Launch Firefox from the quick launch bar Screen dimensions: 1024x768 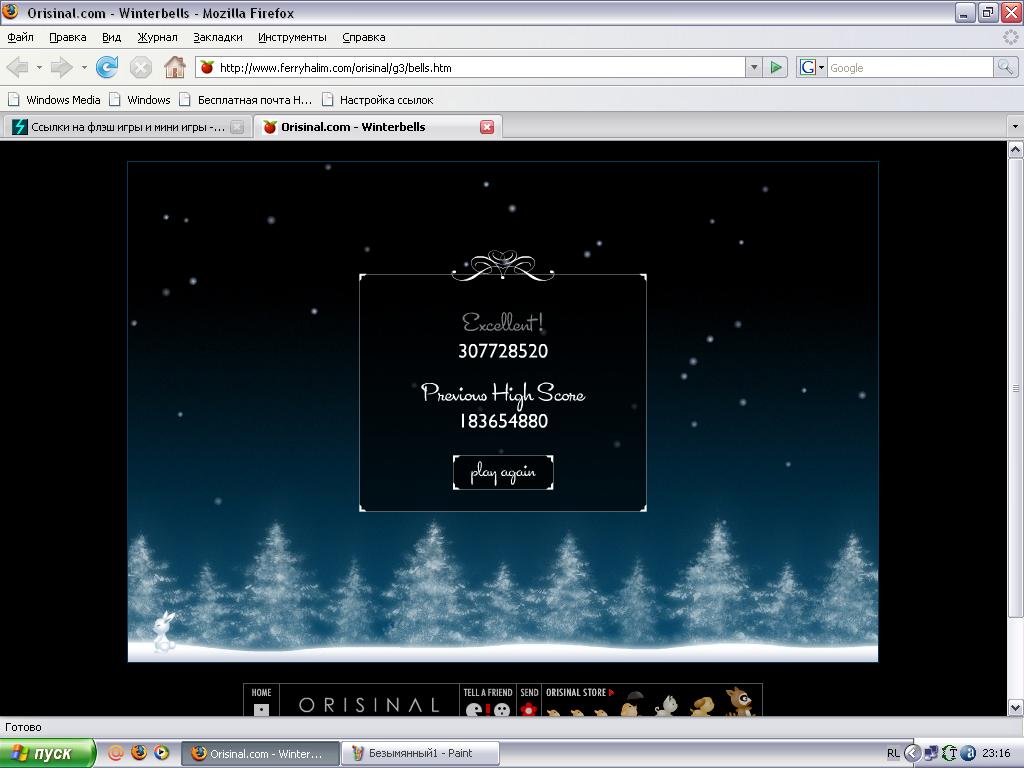coord(138,753)
